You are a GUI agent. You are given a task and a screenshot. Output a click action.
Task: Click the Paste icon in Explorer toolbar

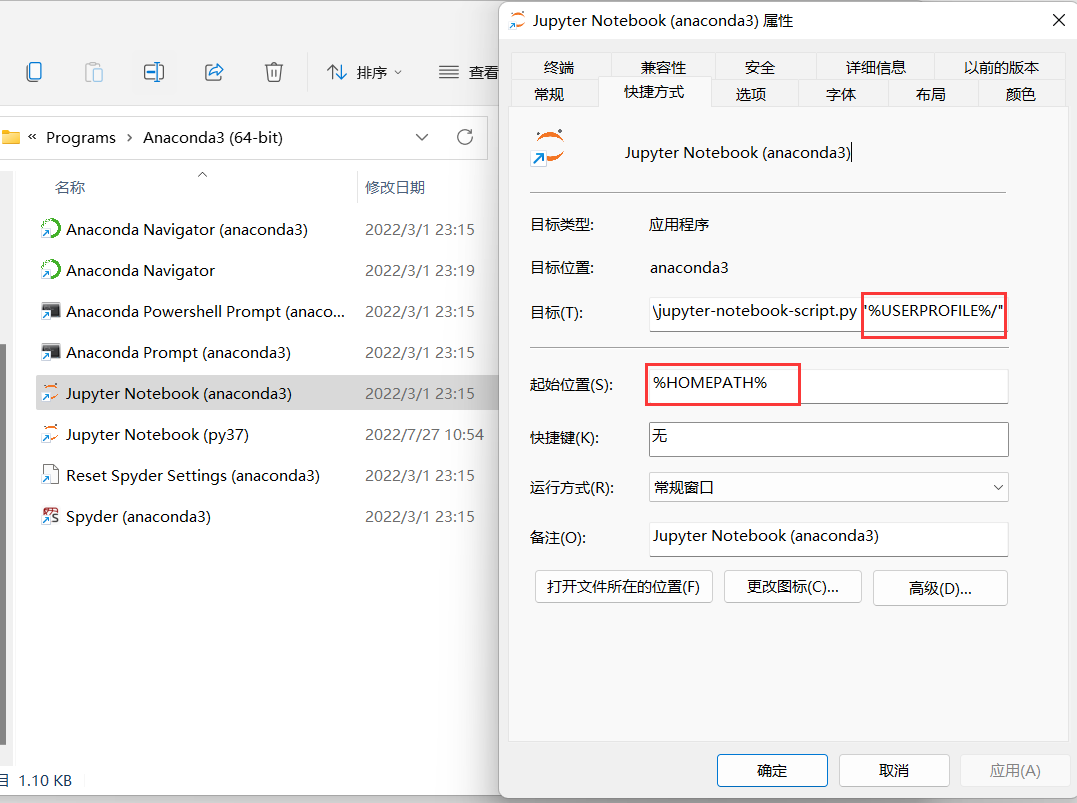click(x=93, y=71)
